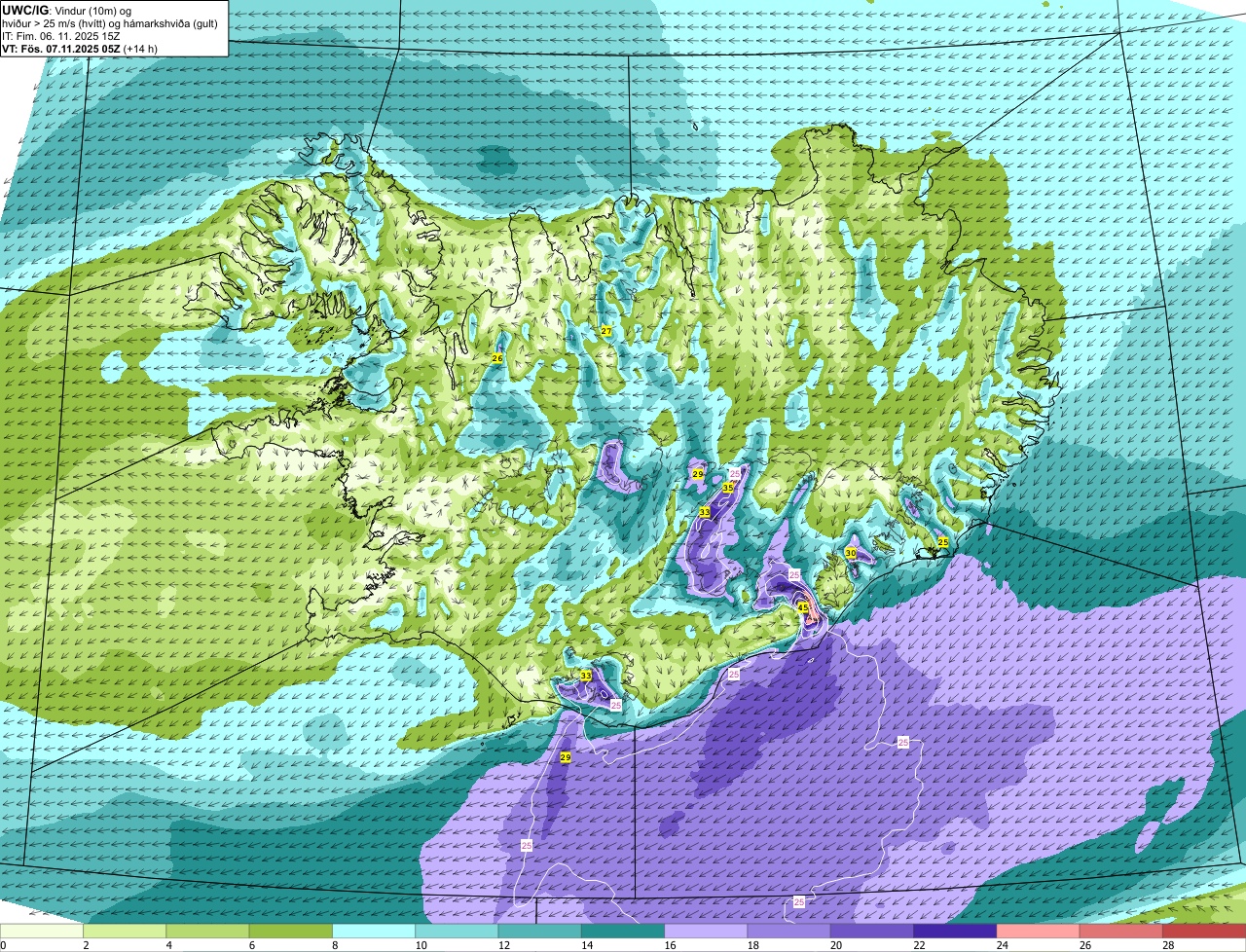
Task: Click scale tick number 0 on color bar
Action: tap(3, 945)
